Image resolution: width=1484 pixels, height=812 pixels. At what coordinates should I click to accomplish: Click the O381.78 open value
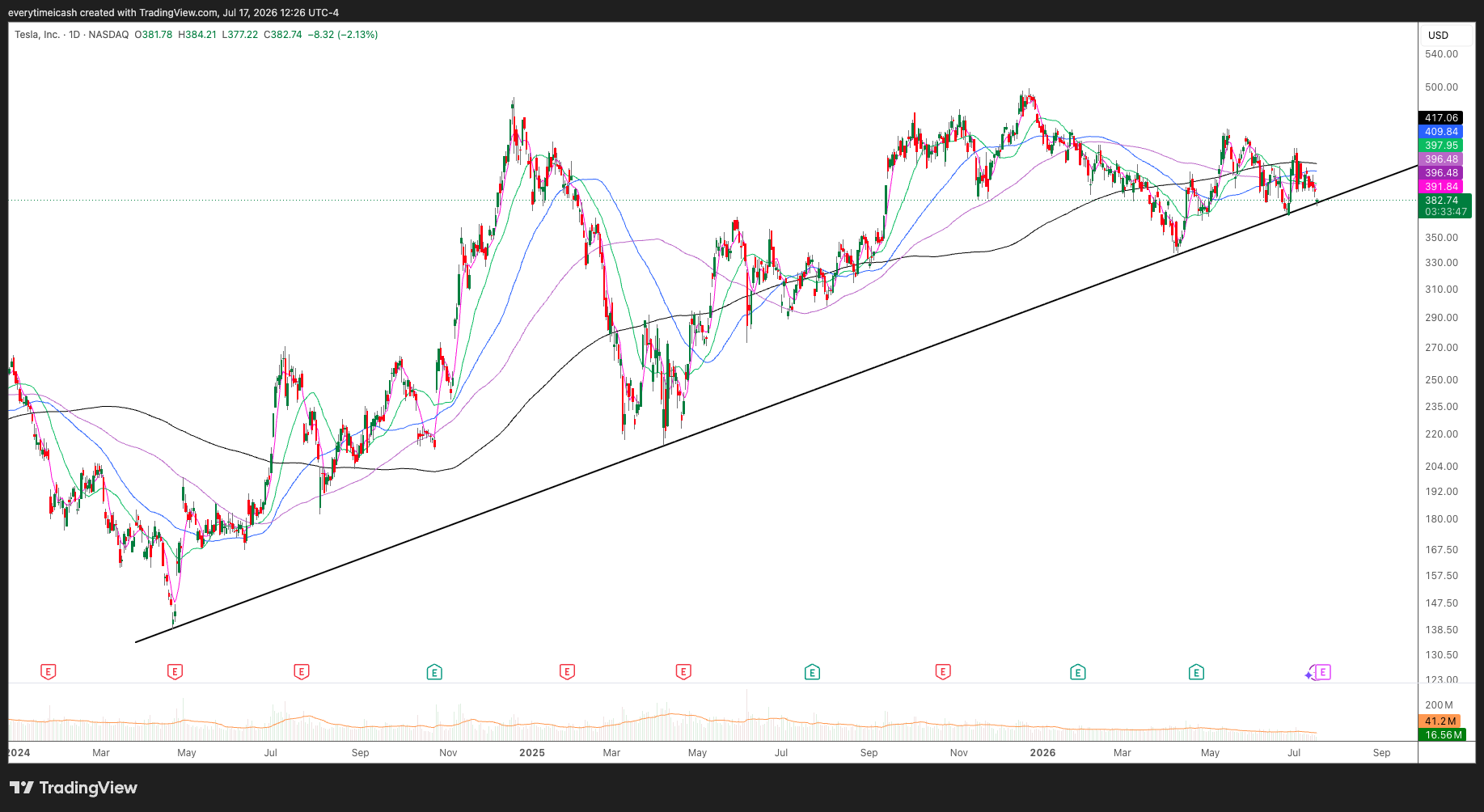(x=154, y=35)
